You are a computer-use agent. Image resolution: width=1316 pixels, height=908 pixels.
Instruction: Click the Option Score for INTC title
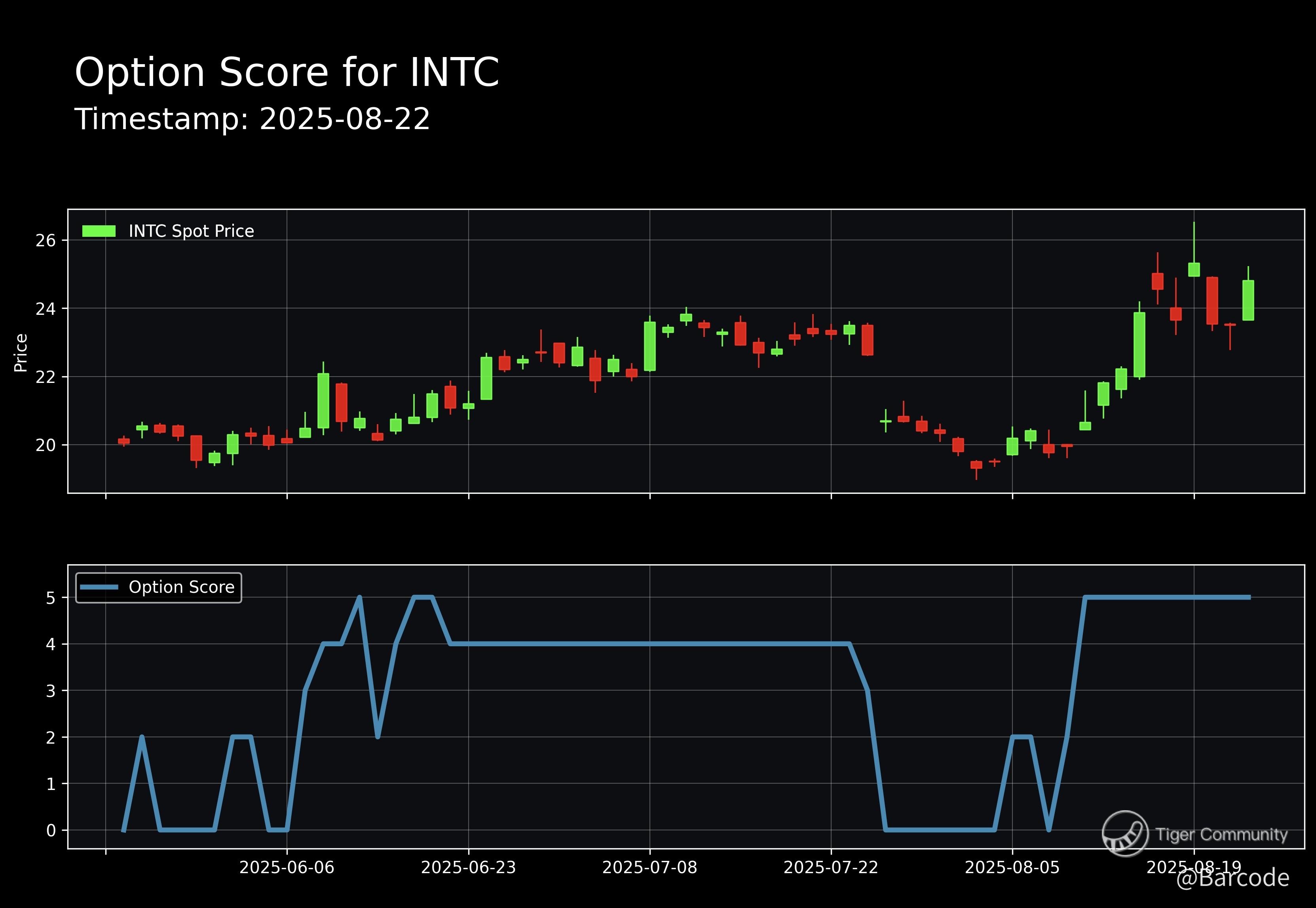287,72
